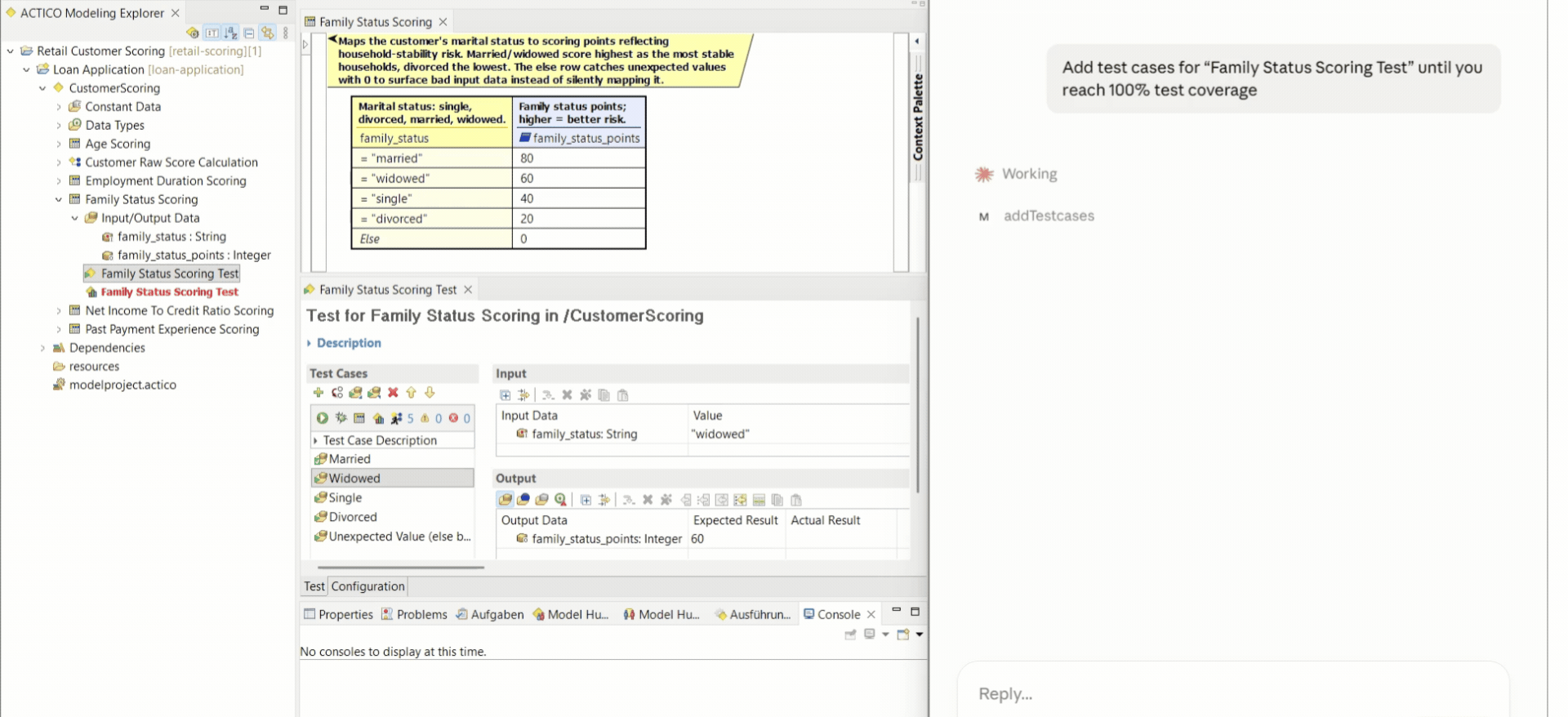
Task: Click the "widowed" input value cell
Action: (x=799, y=434)
